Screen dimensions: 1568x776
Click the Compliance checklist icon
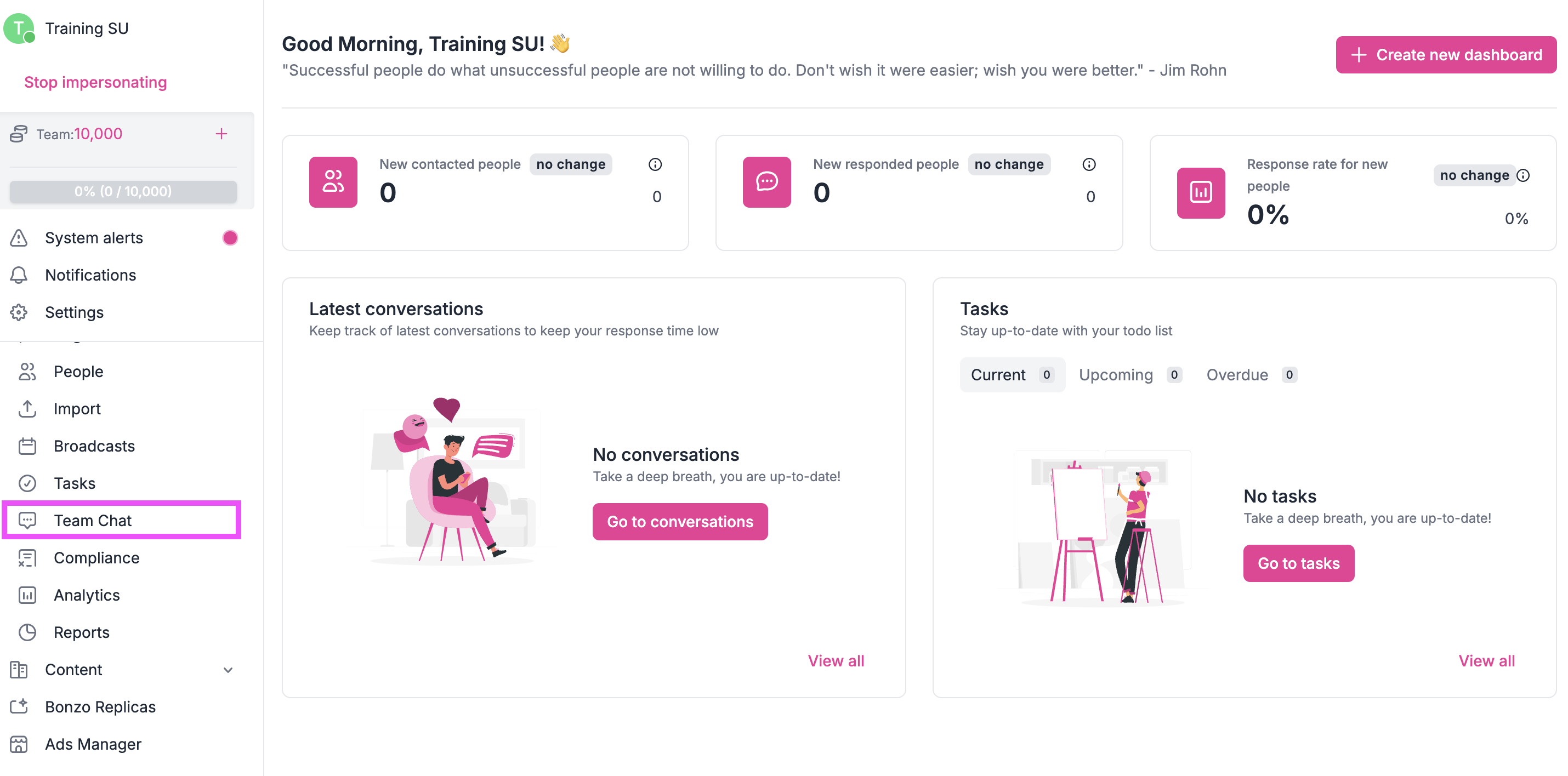pyautogui.click(x=27, y=557)
